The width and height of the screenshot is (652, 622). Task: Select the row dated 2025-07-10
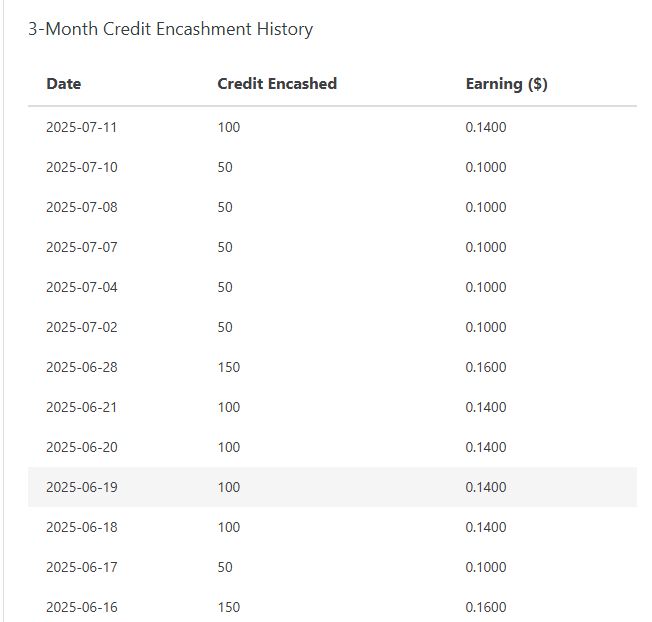coord(81,167)
